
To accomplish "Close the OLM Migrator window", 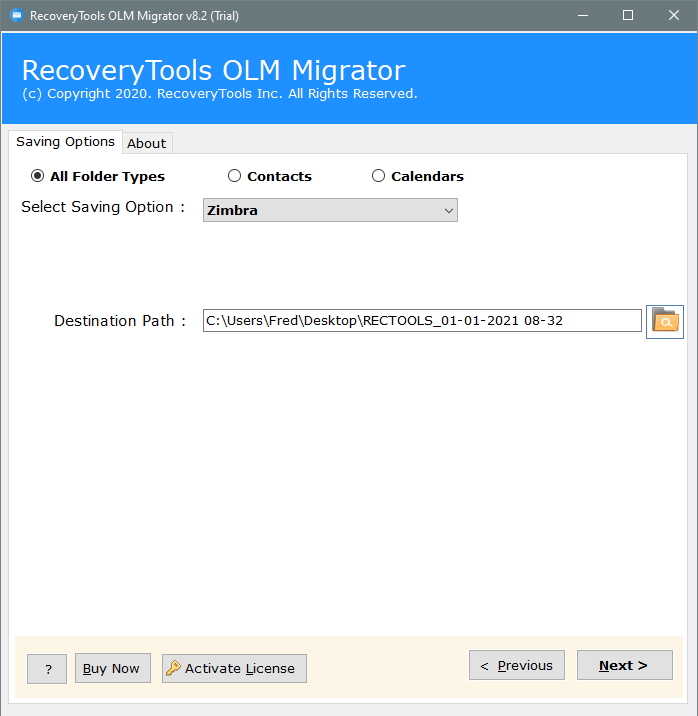I will (673, 16).
